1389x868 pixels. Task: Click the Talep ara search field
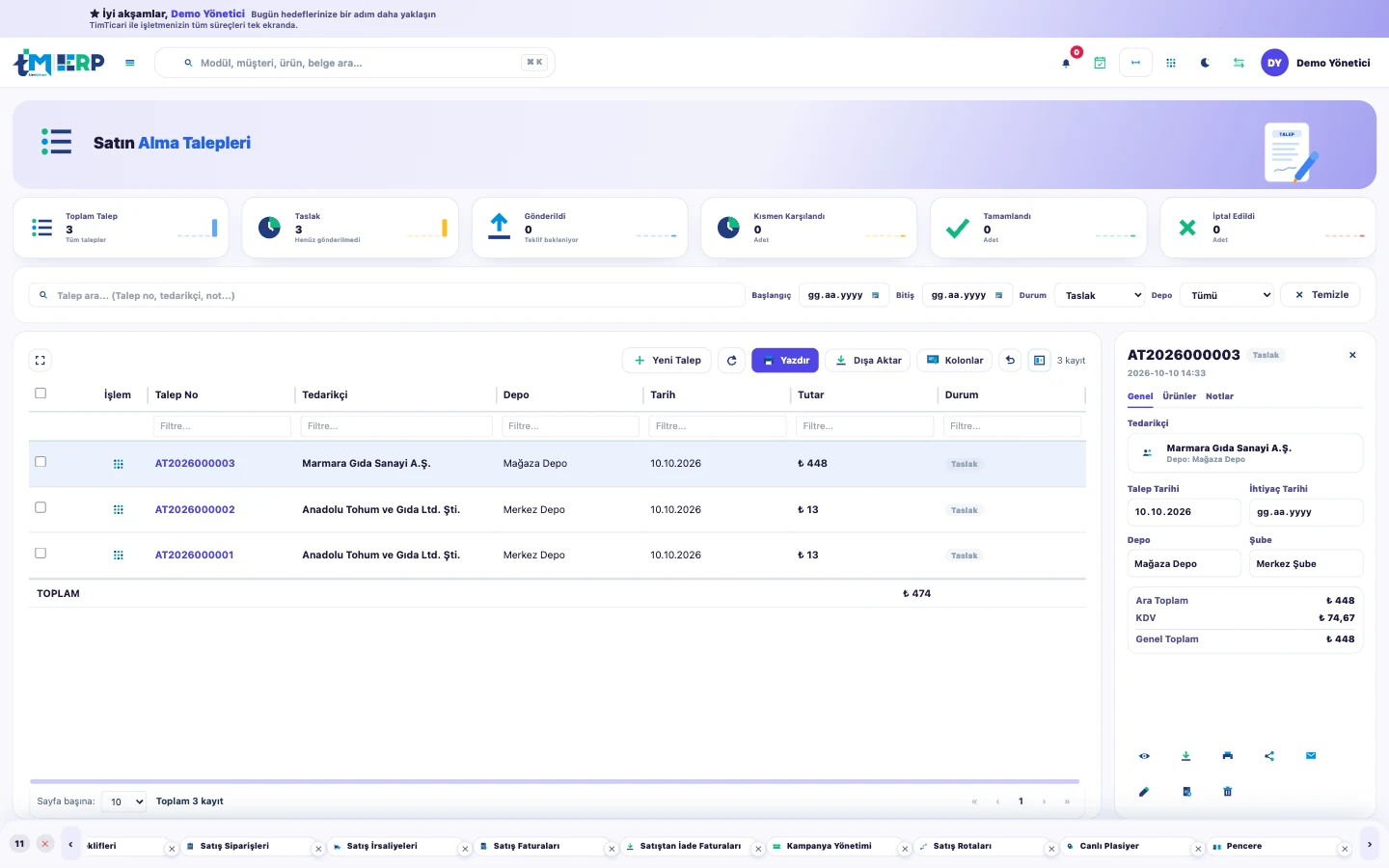[387, 295]
